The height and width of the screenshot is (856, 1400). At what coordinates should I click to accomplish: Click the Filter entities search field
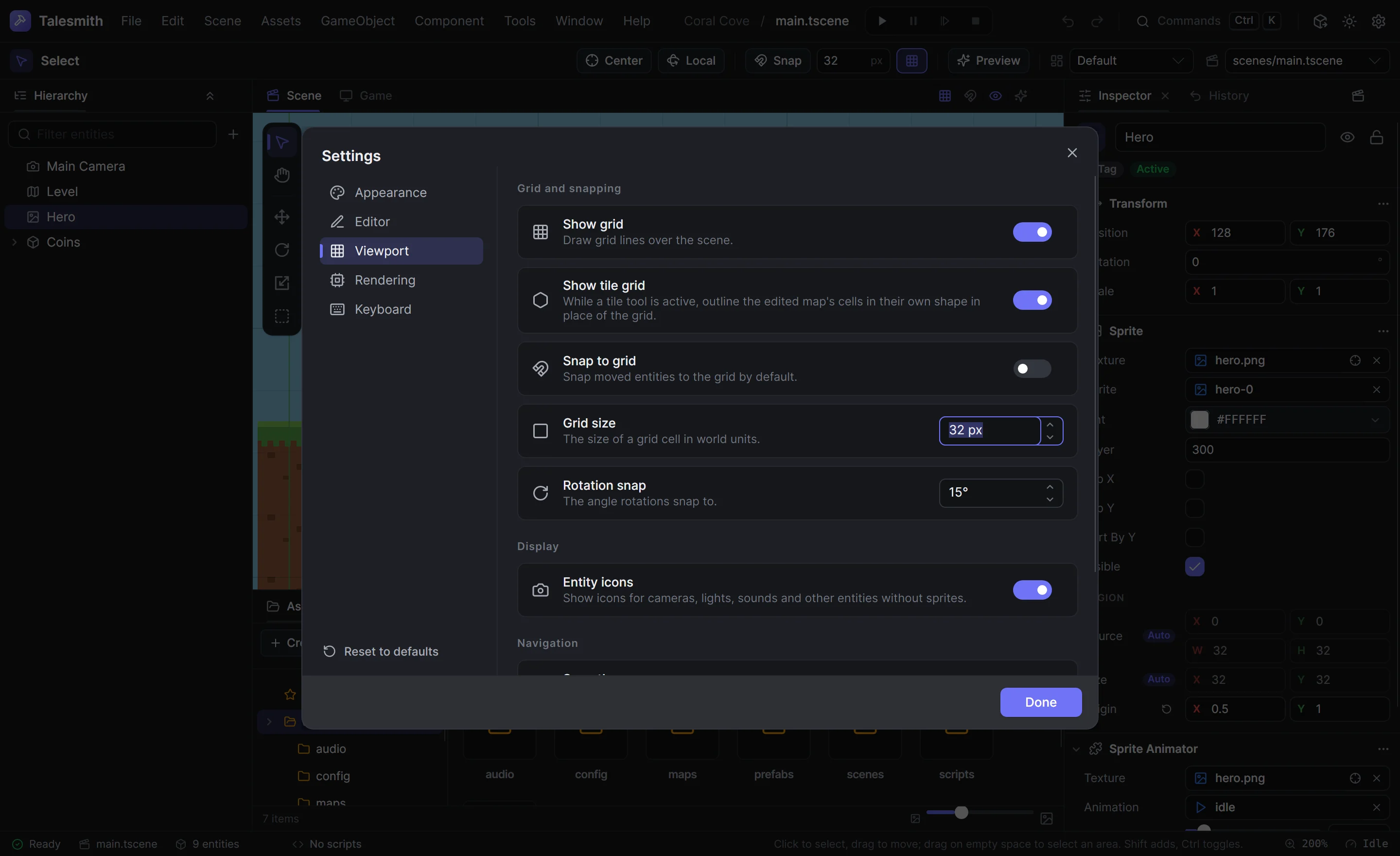112,134
